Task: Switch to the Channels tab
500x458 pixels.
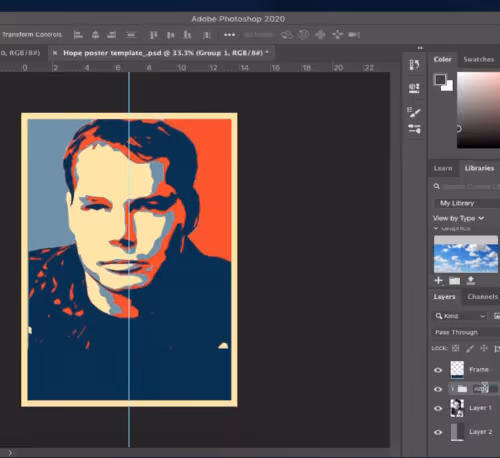Action: pos(482,296)
